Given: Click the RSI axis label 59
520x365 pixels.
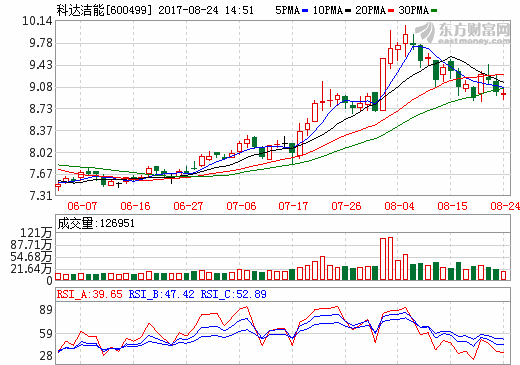Looking at the screenshot, I should pos(46,334).
